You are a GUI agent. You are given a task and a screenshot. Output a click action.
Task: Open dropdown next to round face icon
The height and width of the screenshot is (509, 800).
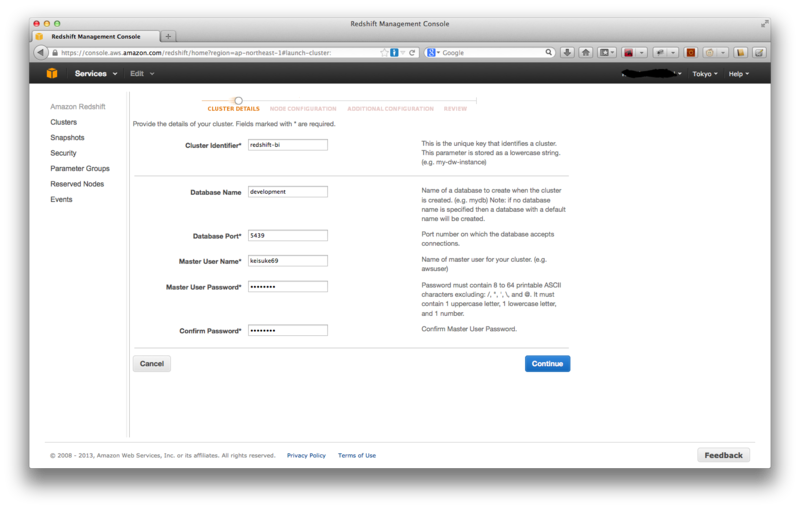pyautogui.click(x=722, y=53)
